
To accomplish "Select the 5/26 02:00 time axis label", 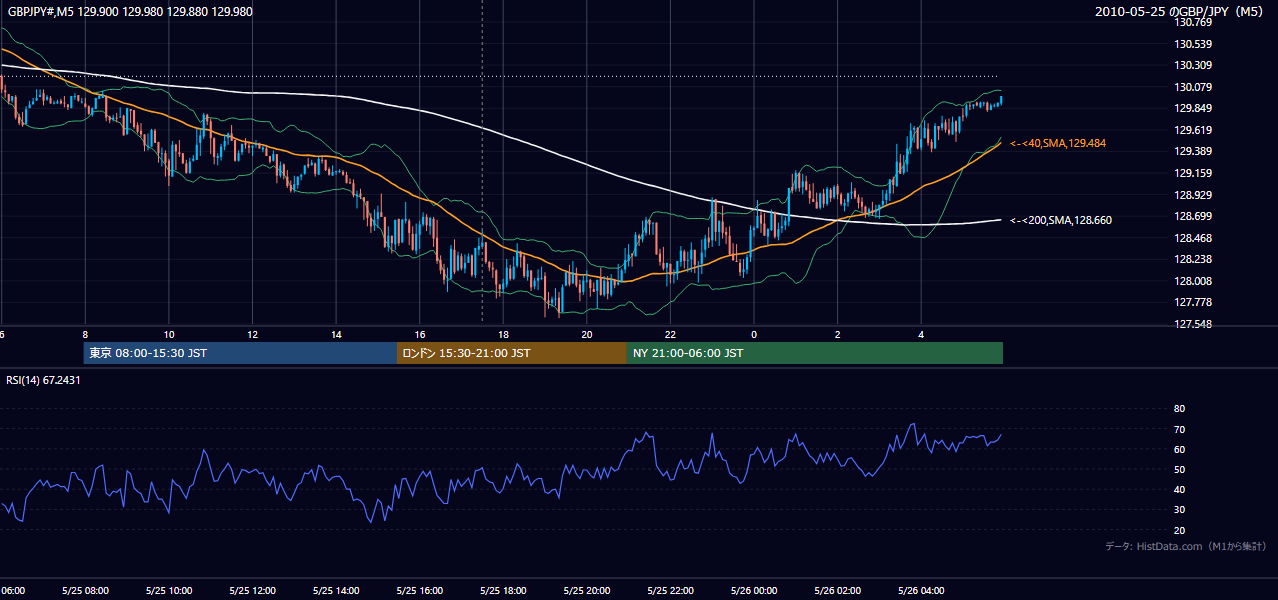I will click(x=837, y=591).
